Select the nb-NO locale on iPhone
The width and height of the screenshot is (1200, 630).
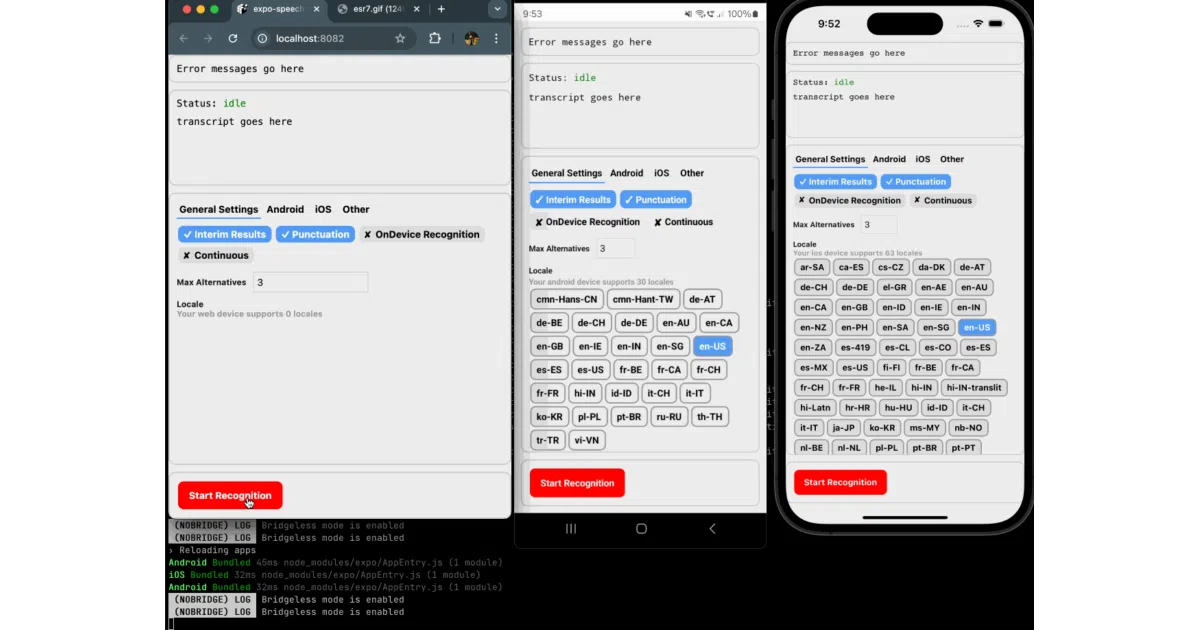970,427
